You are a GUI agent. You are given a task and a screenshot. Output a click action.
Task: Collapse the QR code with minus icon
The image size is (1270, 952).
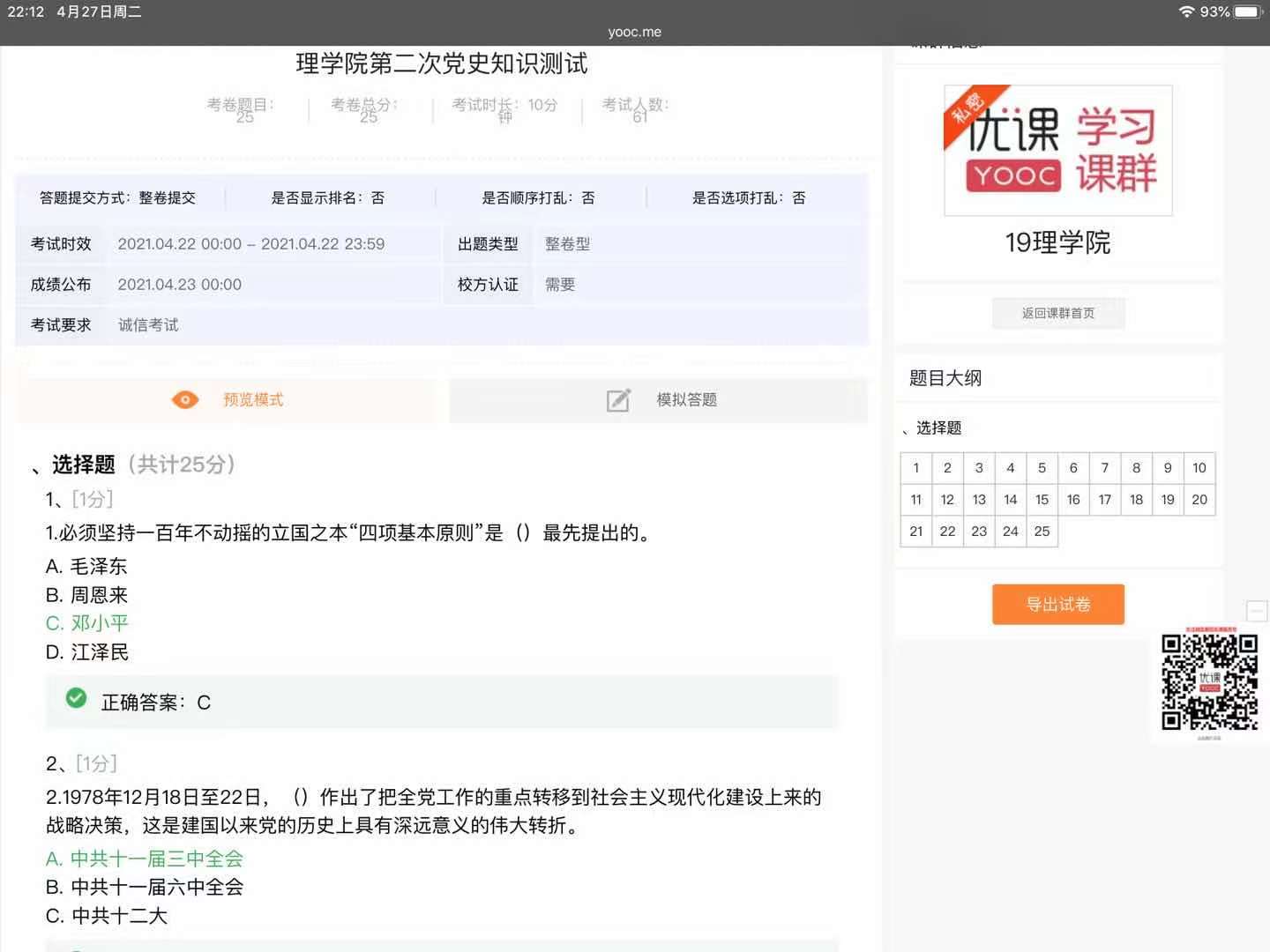(1256, 611)
